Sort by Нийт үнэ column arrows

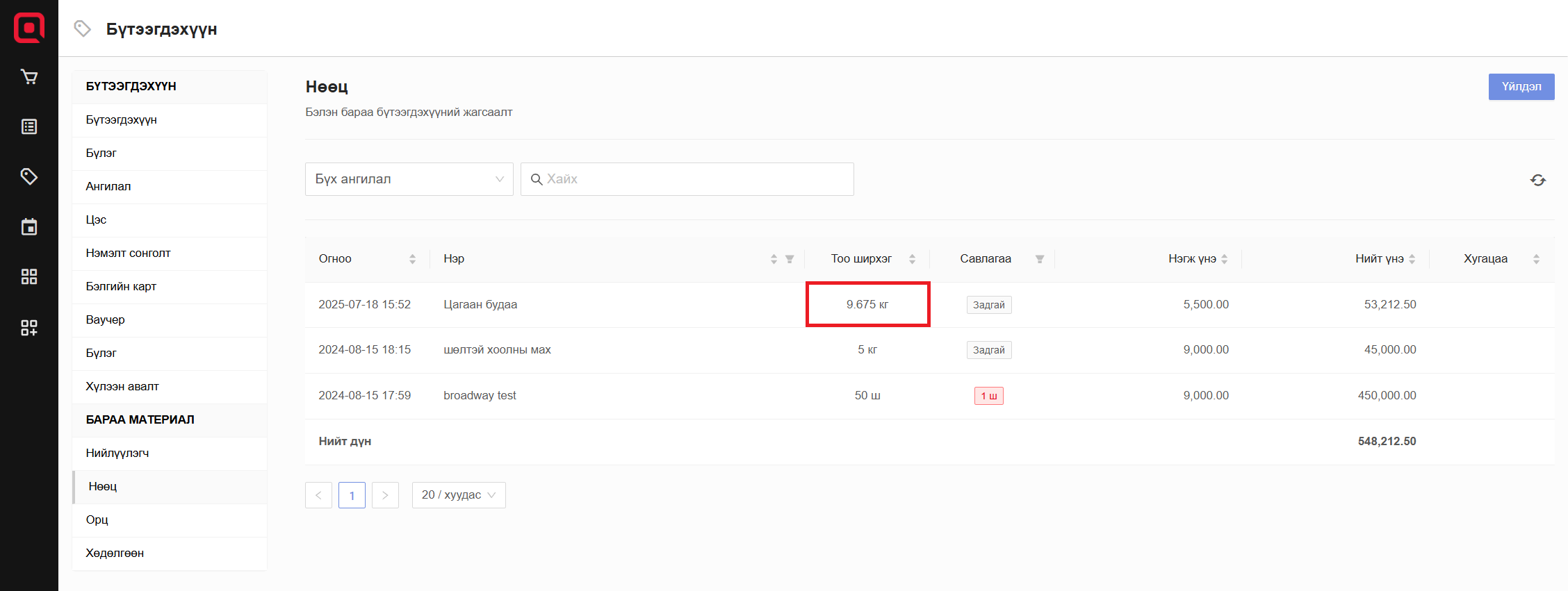click(x=1412, y=259)
